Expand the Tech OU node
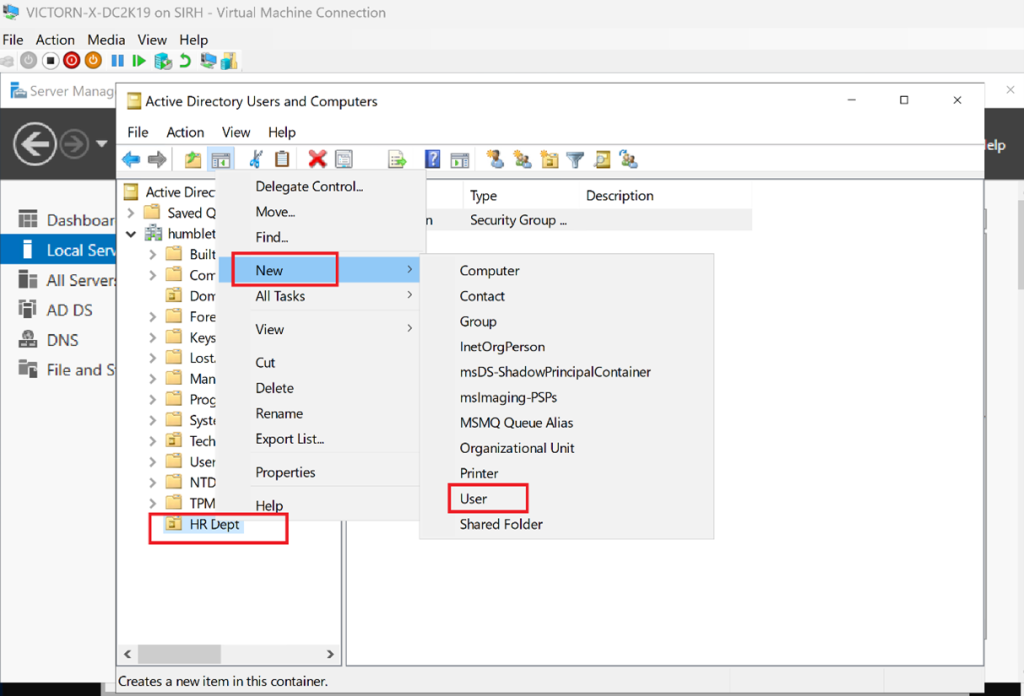 (152, 441)
